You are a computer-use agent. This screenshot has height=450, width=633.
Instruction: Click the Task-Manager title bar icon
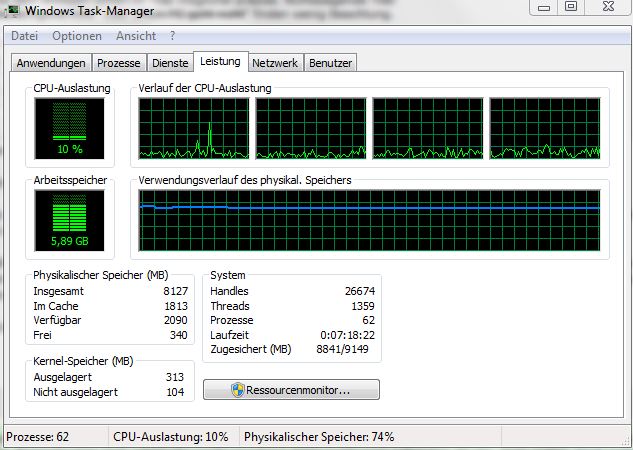click(x=13, y=10)
